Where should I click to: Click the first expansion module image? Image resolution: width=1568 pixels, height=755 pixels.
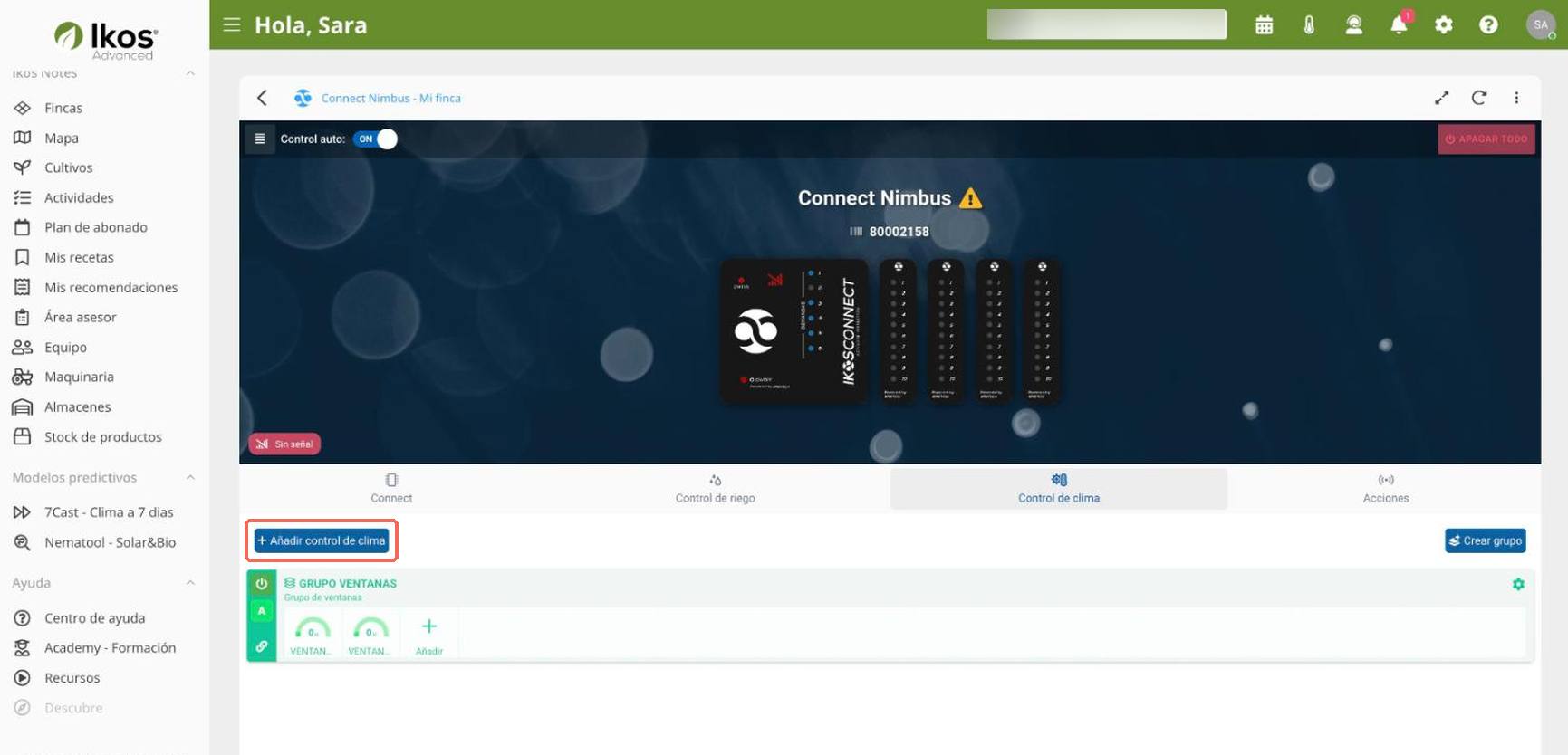tap(898, 331)
